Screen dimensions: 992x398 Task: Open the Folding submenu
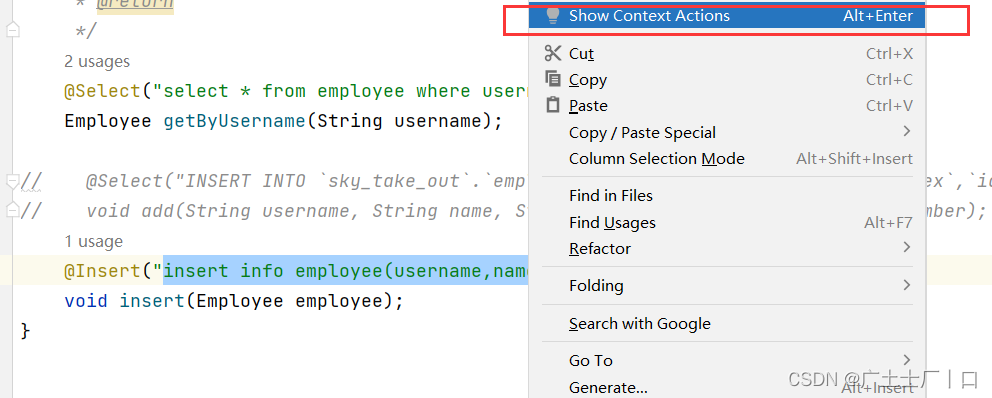[x=727, y=286]
